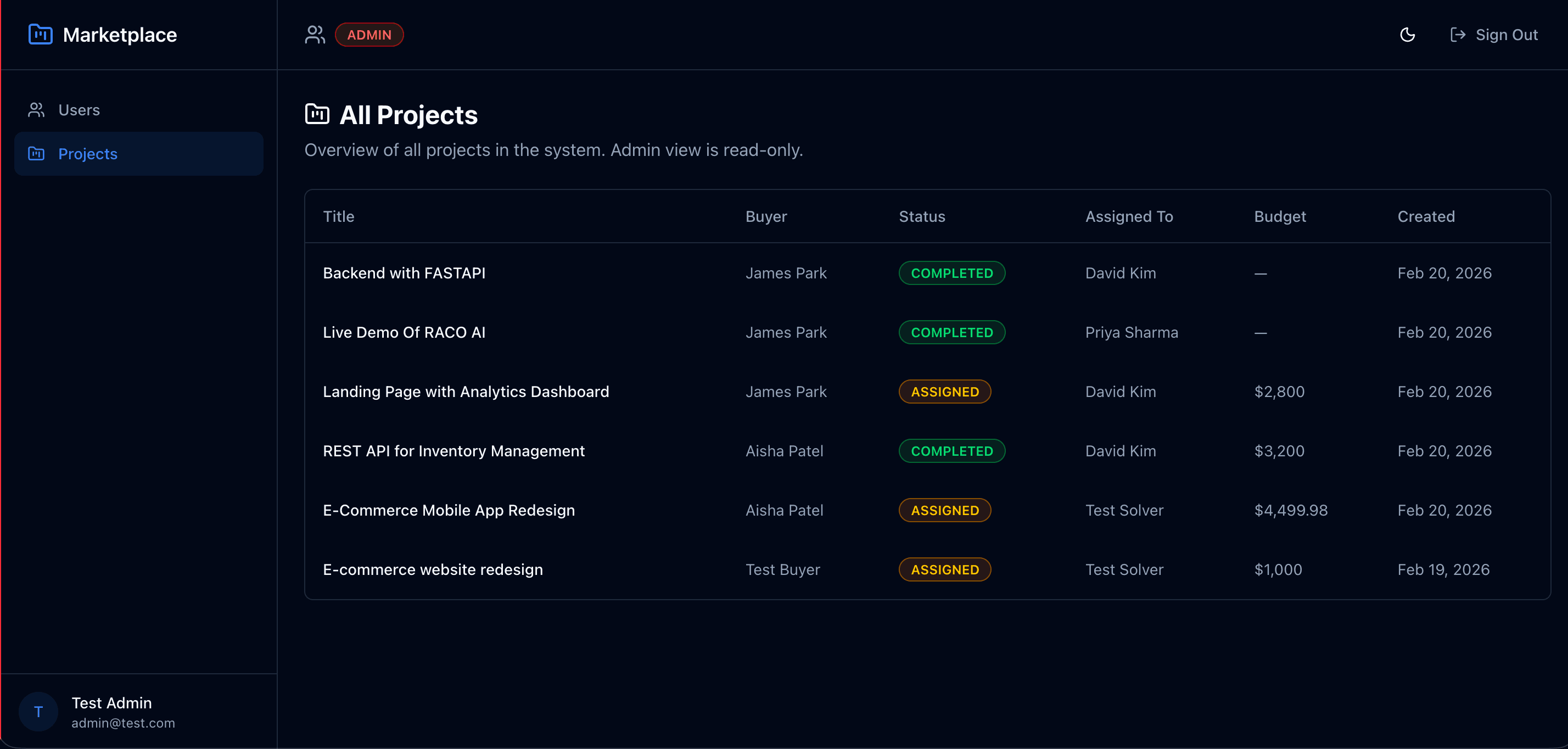This screenshot has width=1568, height=749.
Task: Click the ADMIN role badge
Action: click(x=369, y=35)
